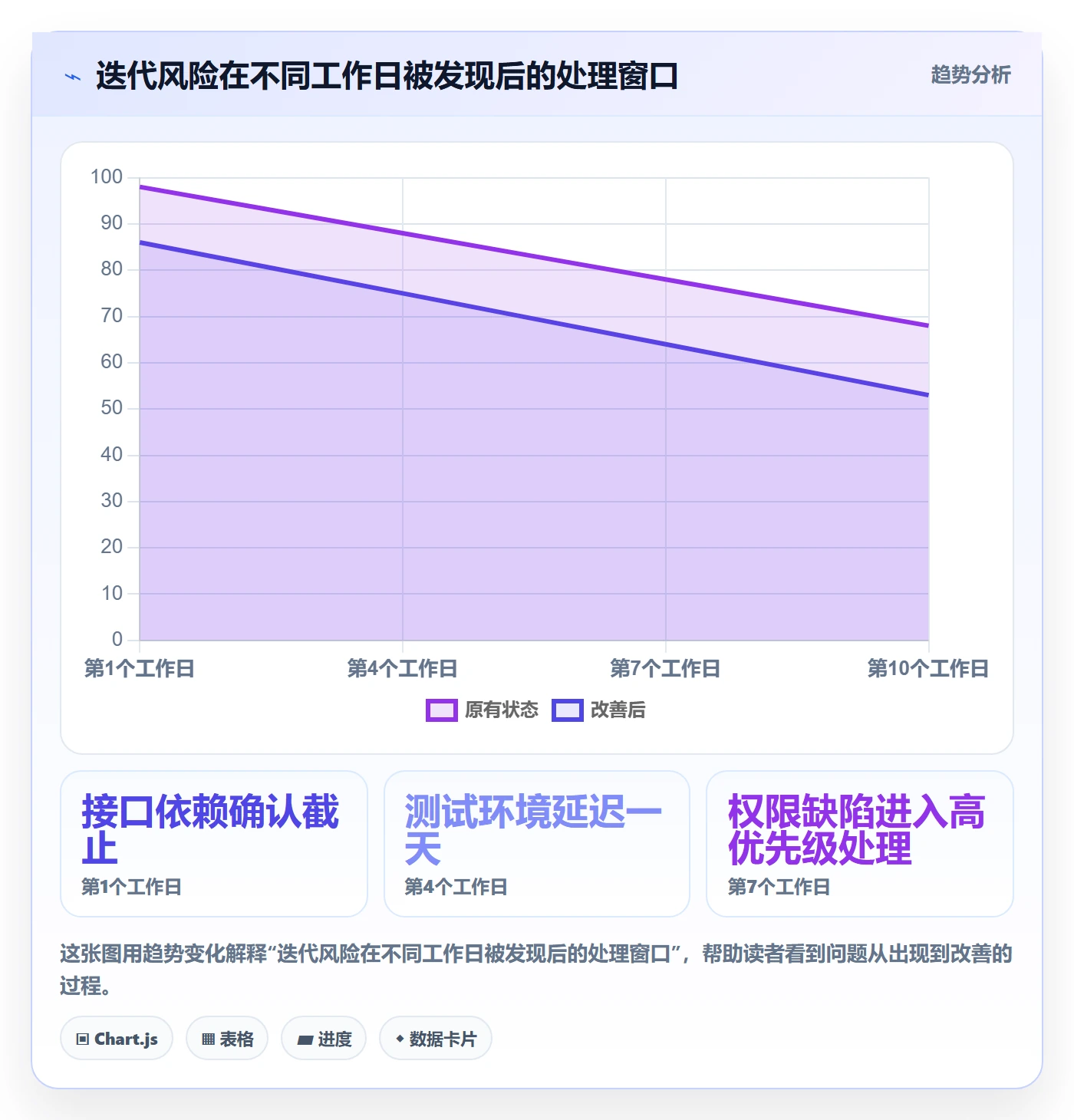Click the 50 value on y-axis
1074x1120 pixels.
point(112,408)
